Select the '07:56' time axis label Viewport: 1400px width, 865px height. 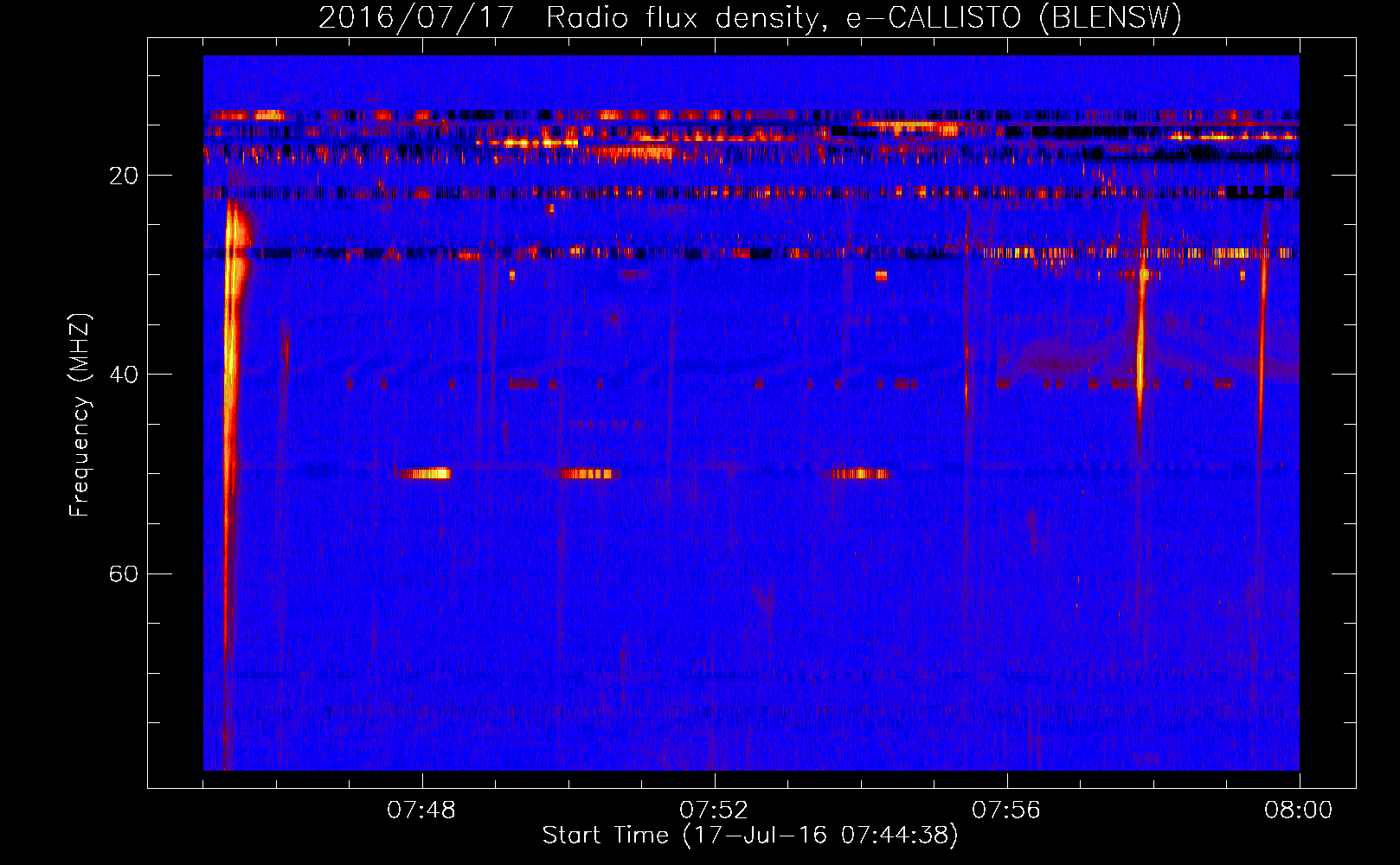1006,811
